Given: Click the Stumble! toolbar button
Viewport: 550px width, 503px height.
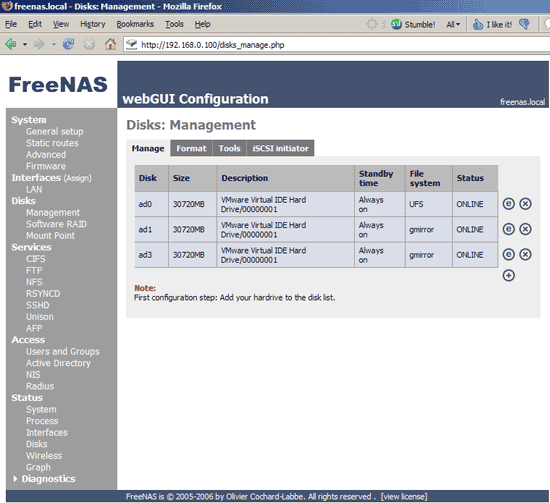Looking at the screenshot, I should click(413, 24).
